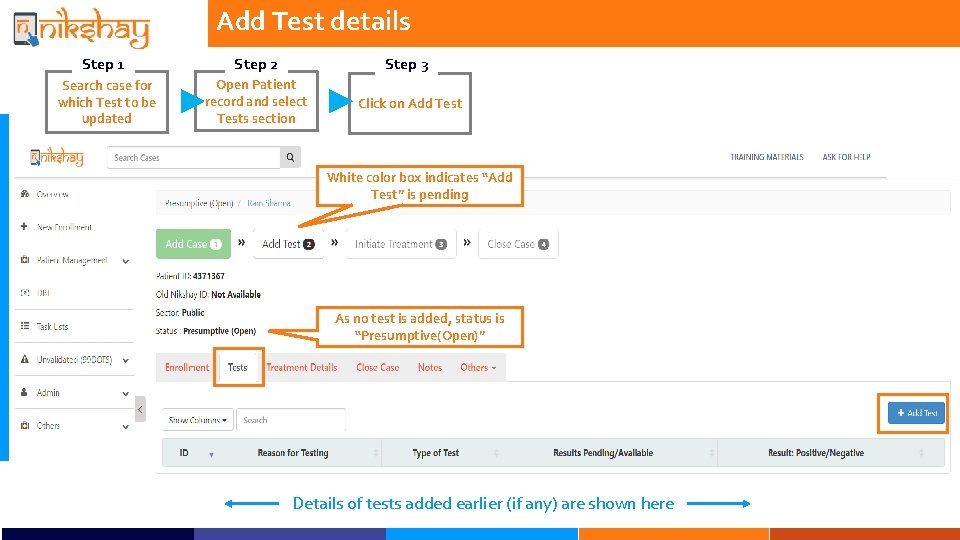This screenshot has height=540, width=960.
Task: Click the tests table Search field
Action: click(x=291, y=420)
